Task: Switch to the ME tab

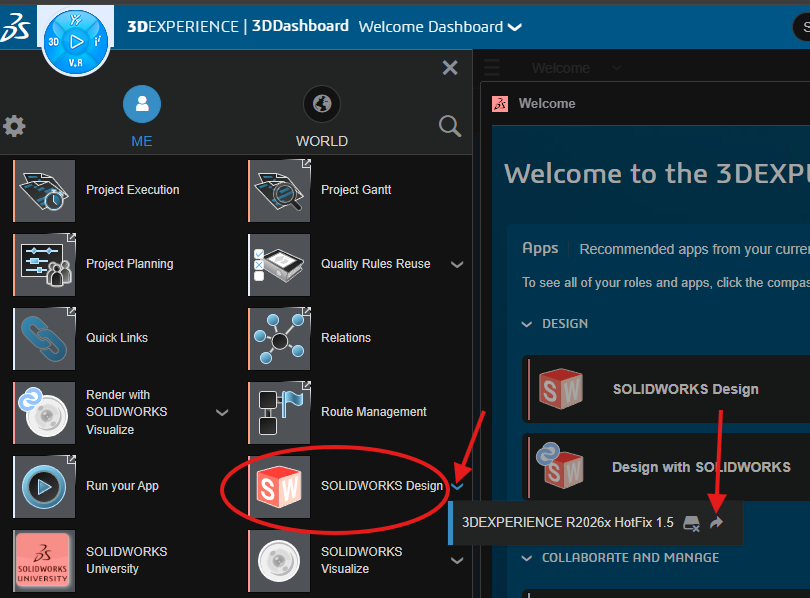Action: coord(142,116)
